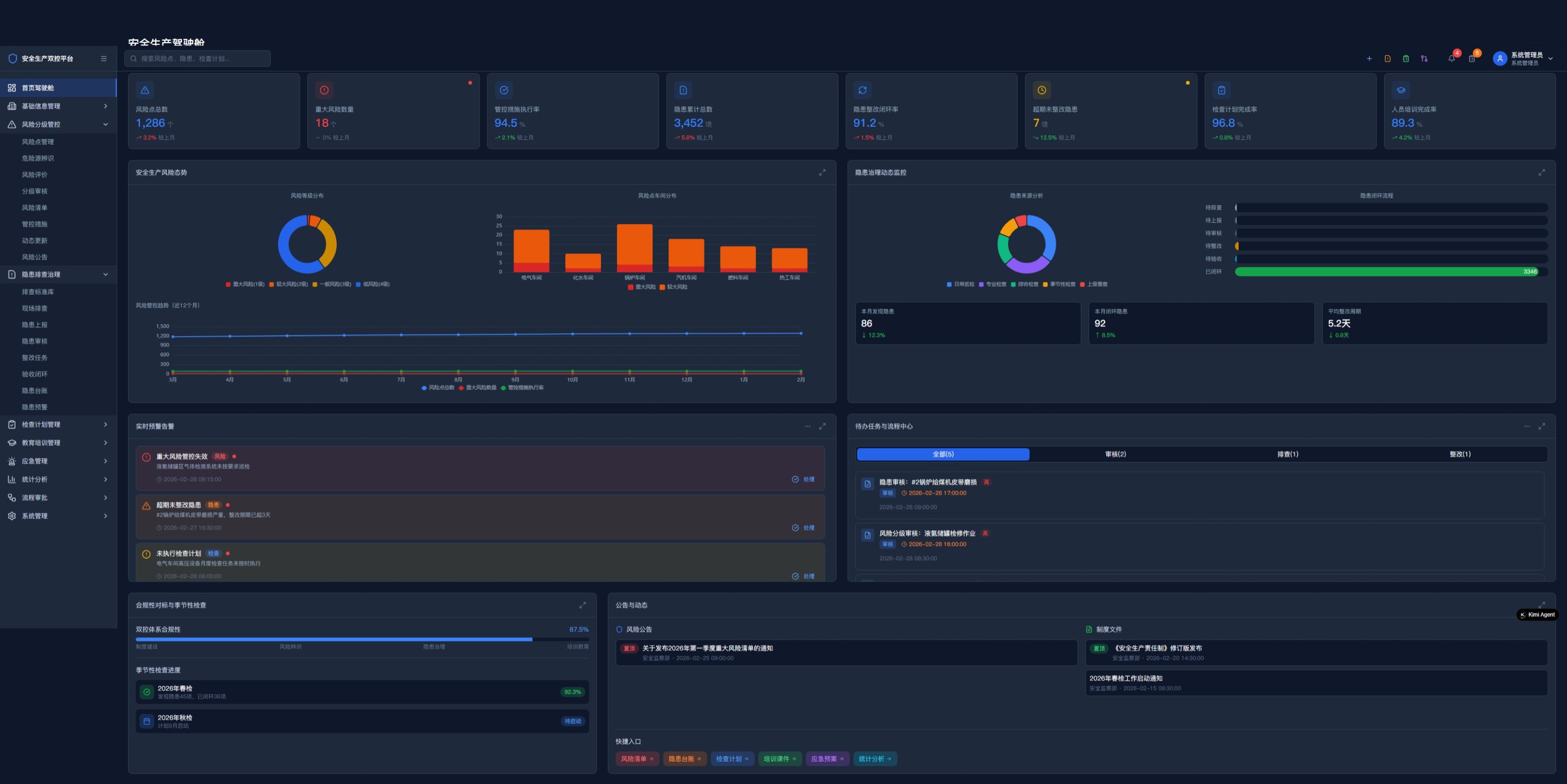Open the task clipboard icon with badge 5
The height and width of the screenshot is (784, 1567).
[1471, 58]
